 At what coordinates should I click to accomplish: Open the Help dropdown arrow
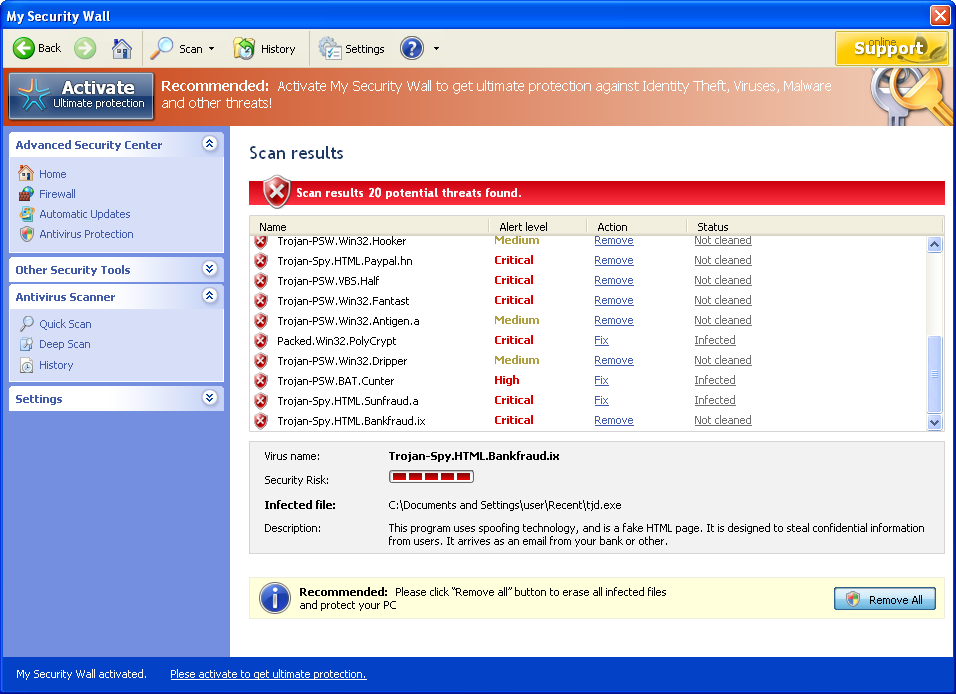coord(436,49)
